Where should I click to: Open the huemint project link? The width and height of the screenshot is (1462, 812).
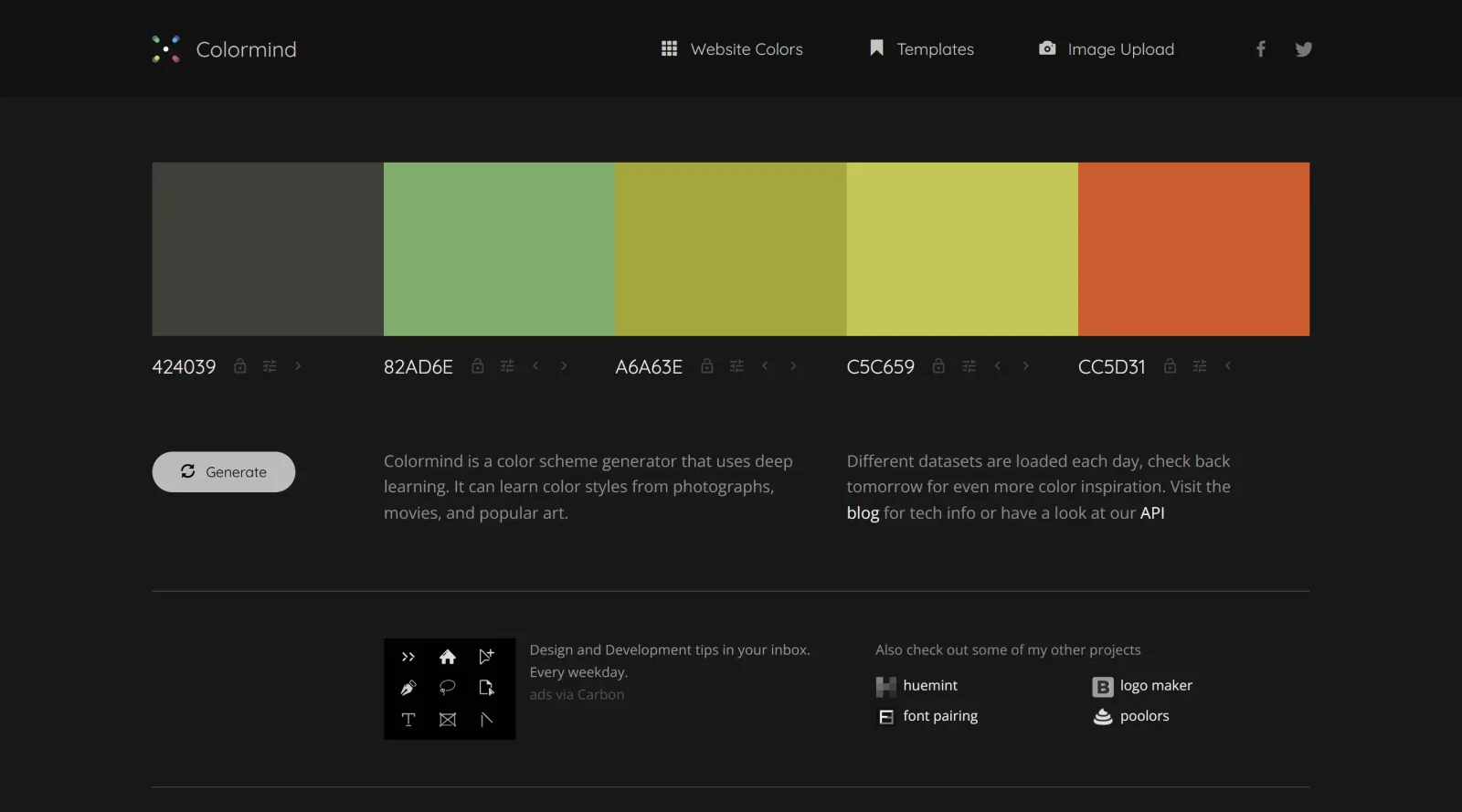point(916,686)
